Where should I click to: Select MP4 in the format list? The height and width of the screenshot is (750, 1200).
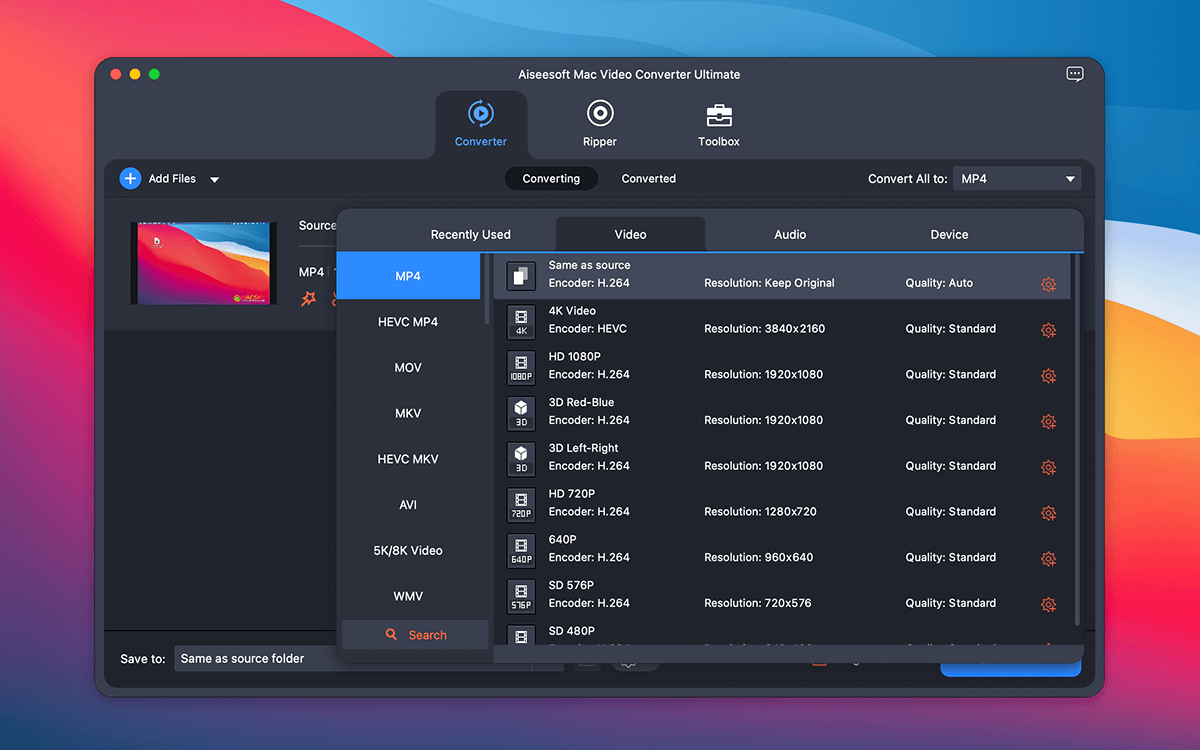point(408,276)
